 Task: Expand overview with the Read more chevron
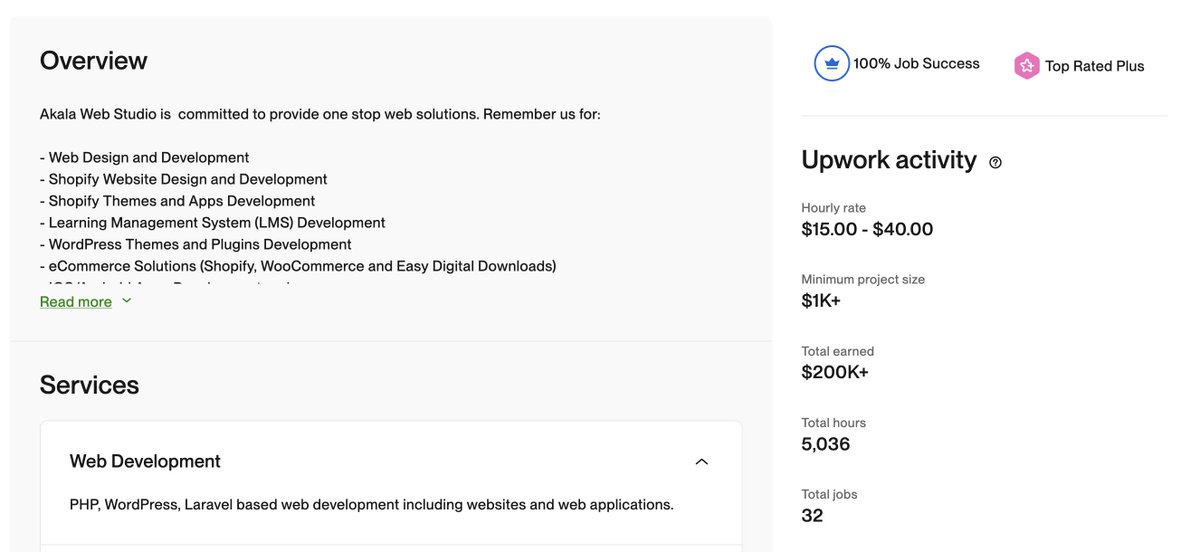pos(126,301)
